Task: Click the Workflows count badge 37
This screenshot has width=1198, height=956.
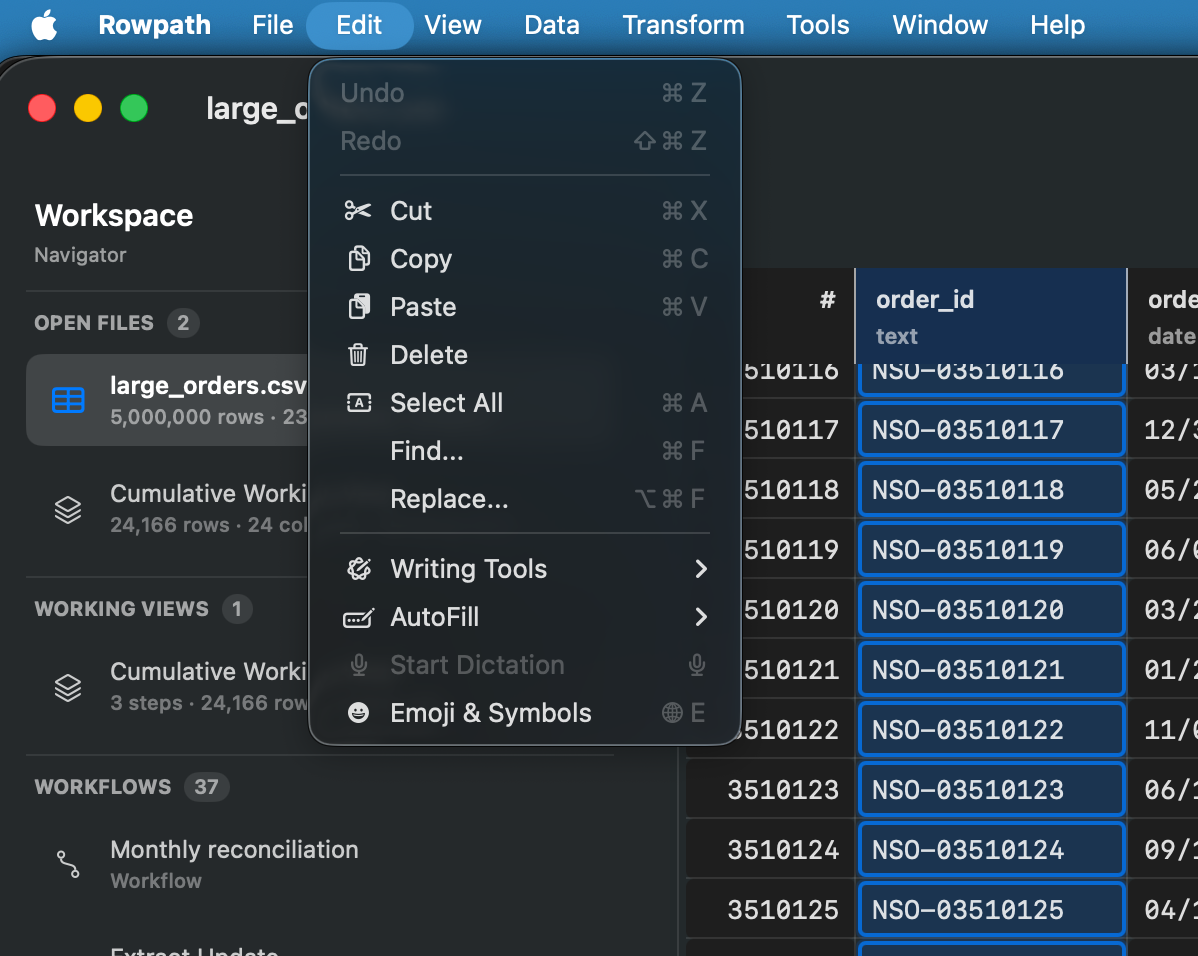Action: (x=206, y=786)
